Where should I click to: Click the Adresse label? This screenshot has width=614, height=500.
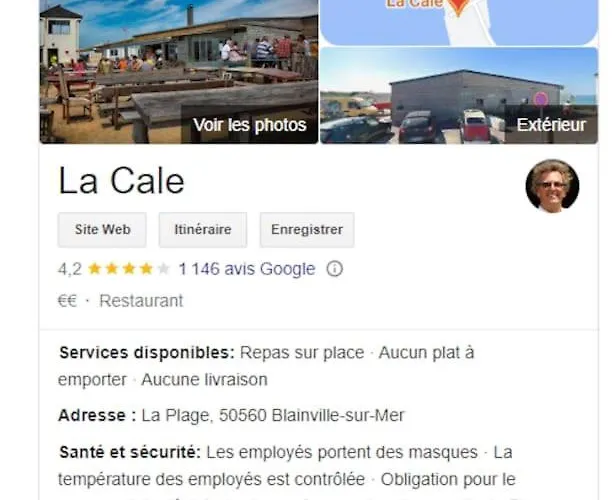(97, 415)
